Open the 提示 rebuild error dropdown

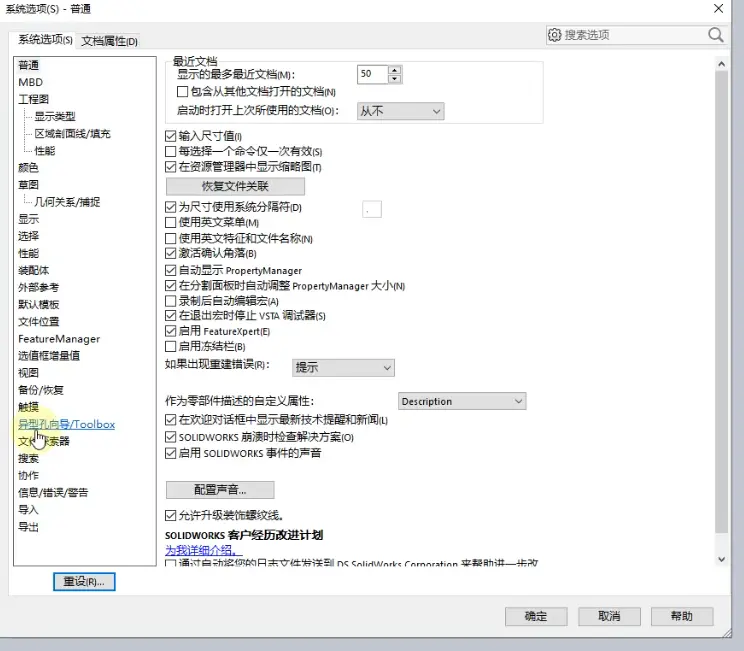343,368
